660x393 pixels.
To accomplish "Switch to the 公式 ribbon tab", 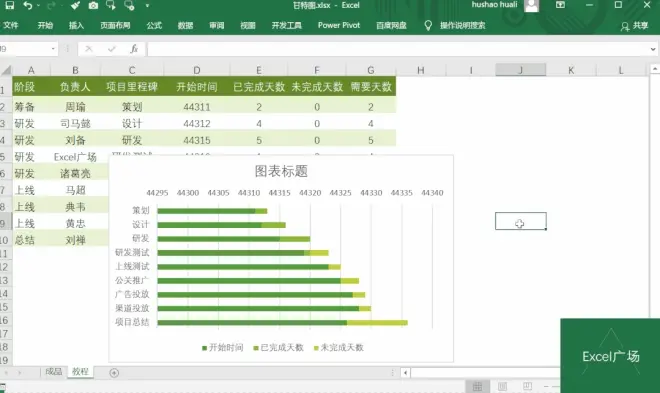I will (x=154, y=25).
